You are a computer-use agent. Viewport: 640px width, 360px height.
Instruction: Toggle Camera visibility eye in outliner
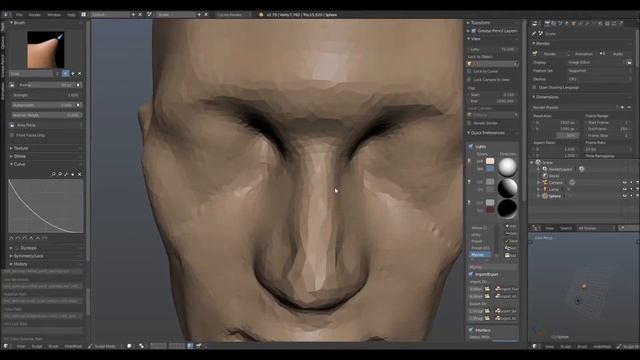tap(624, 182)
